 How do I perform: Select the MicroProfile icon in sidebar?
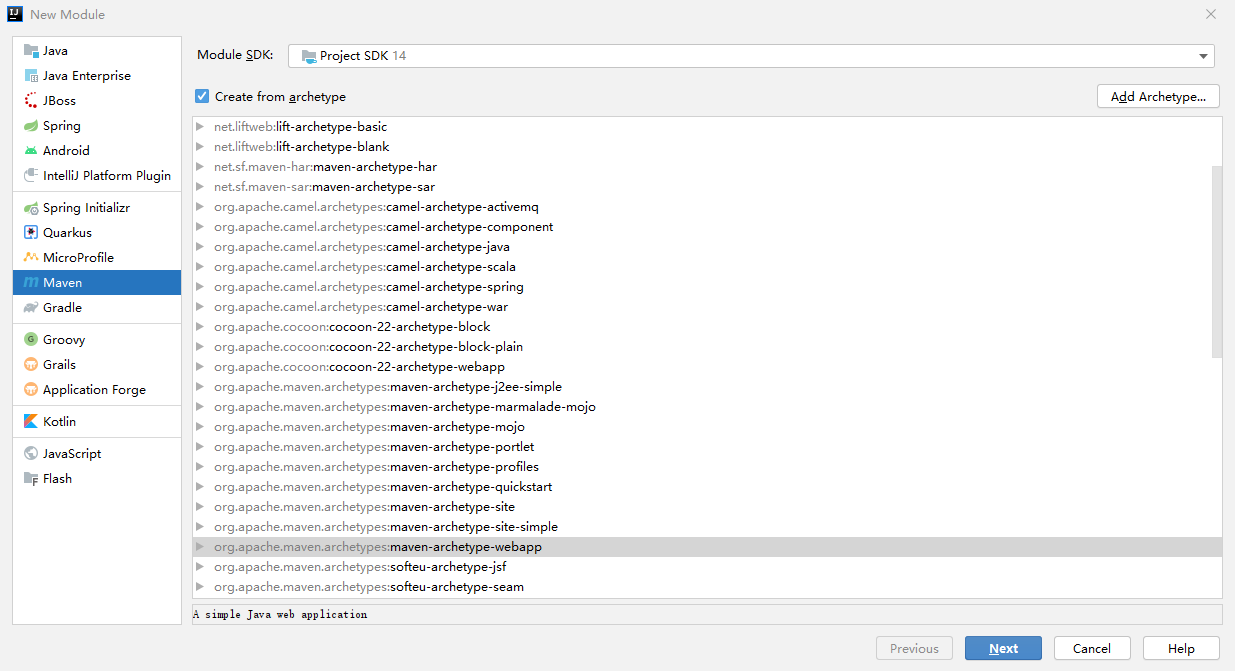pyautogui.click(x=31, y=257)
